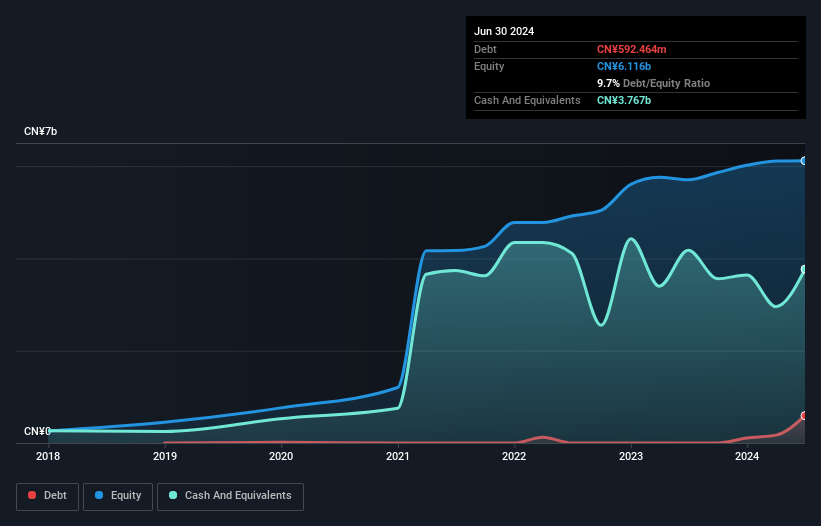This screenshot has width=821, height=526.
Task: Toggle the Equity legend button
Action: click(x=118, y=496)
